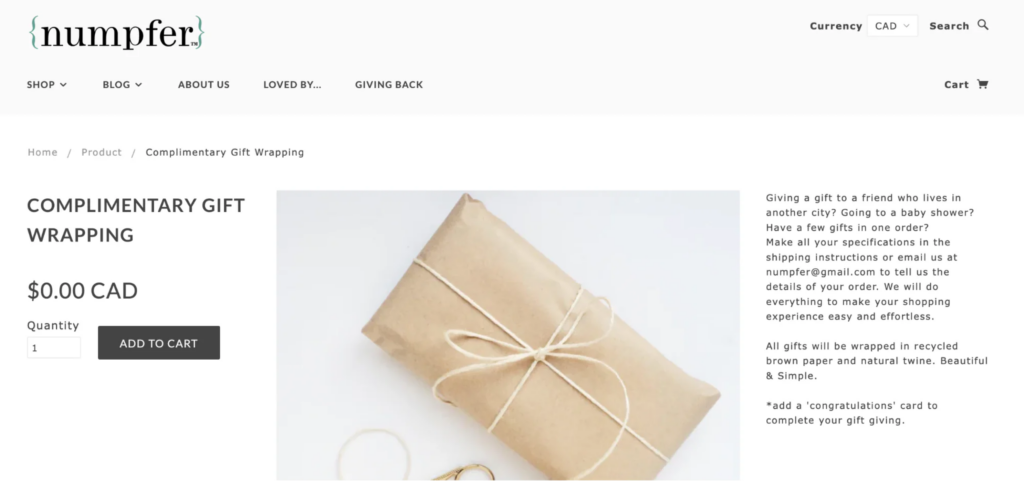This screenshot has height=481, width=1024.
Task: Click the Currency label
Action: [836, 26]
